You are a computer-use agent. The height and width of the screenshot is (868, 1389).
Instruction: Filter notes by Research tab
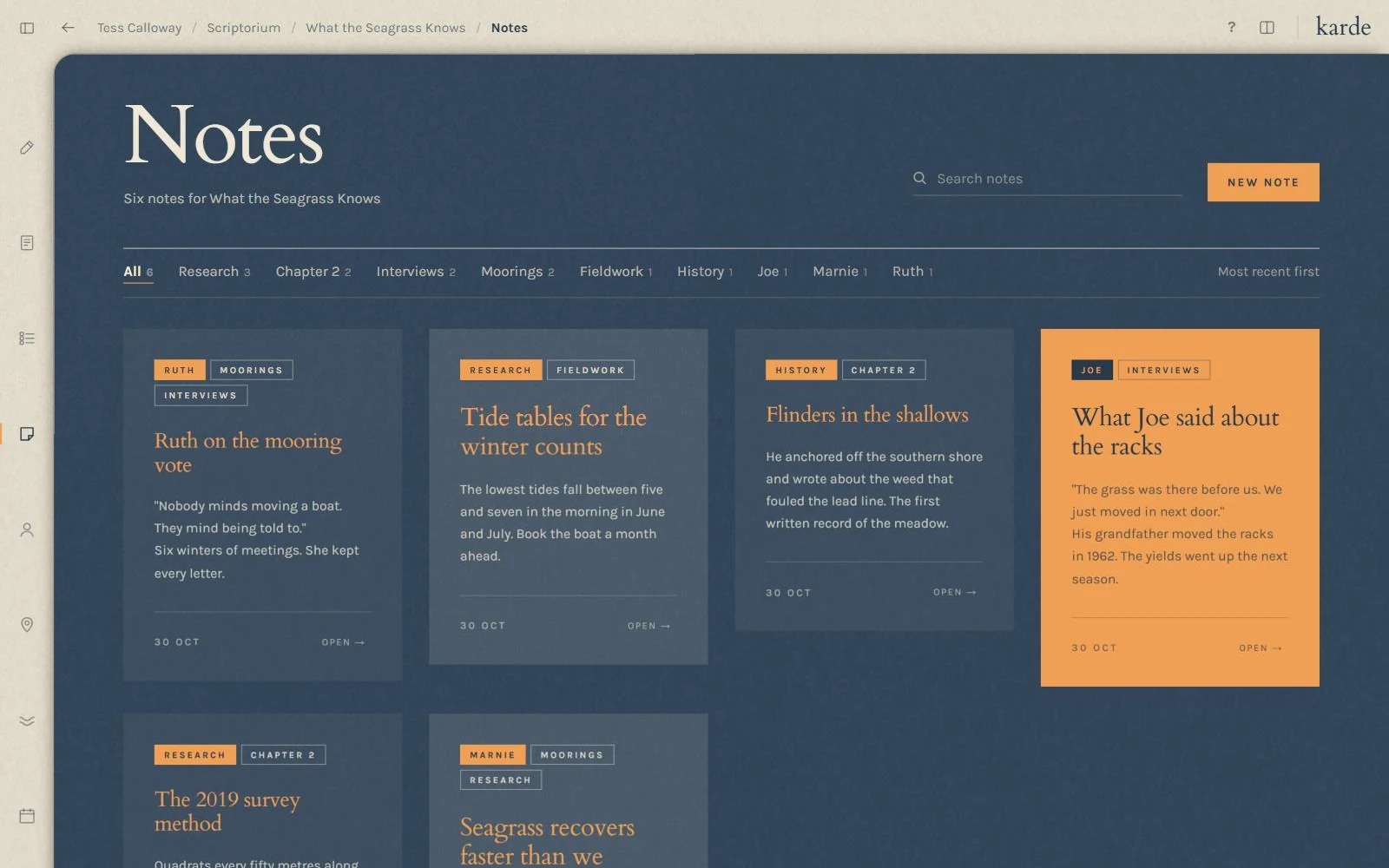(214, 272)
